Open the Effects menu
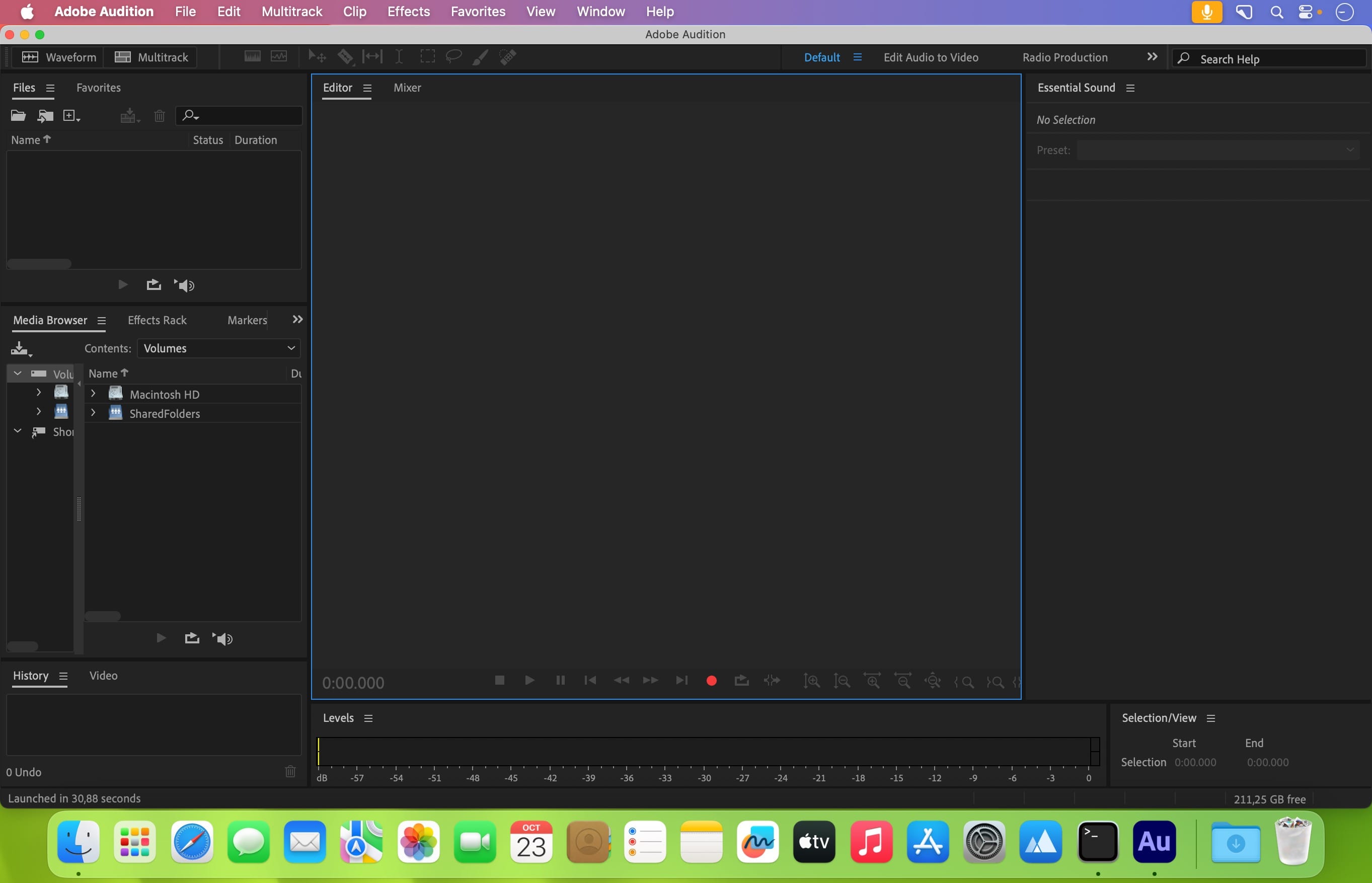This screenshot has height=883, width=1372. point(409,12)
